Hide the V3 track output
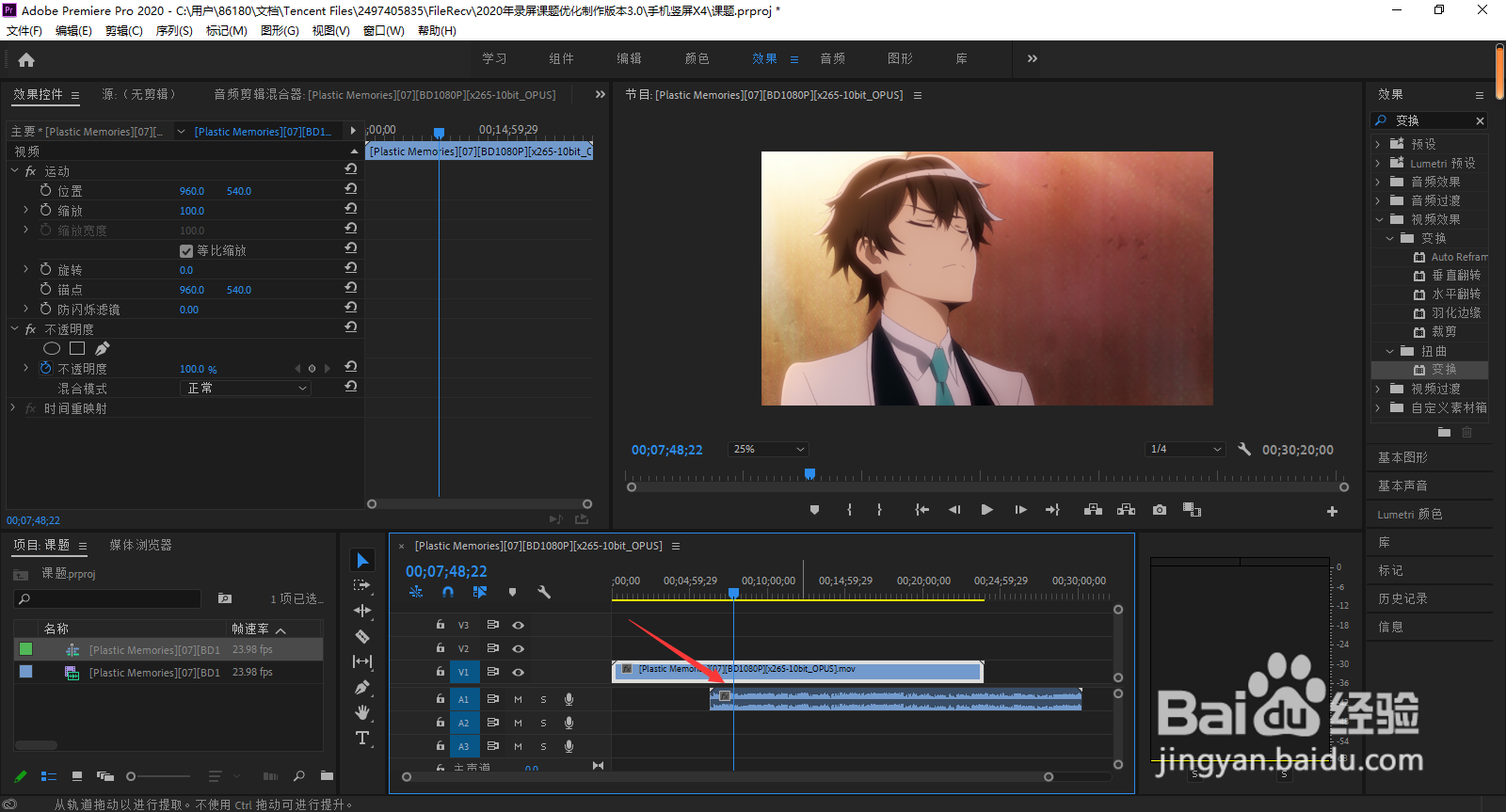The height and width of the screenshot is (812, 1506). 518,625
